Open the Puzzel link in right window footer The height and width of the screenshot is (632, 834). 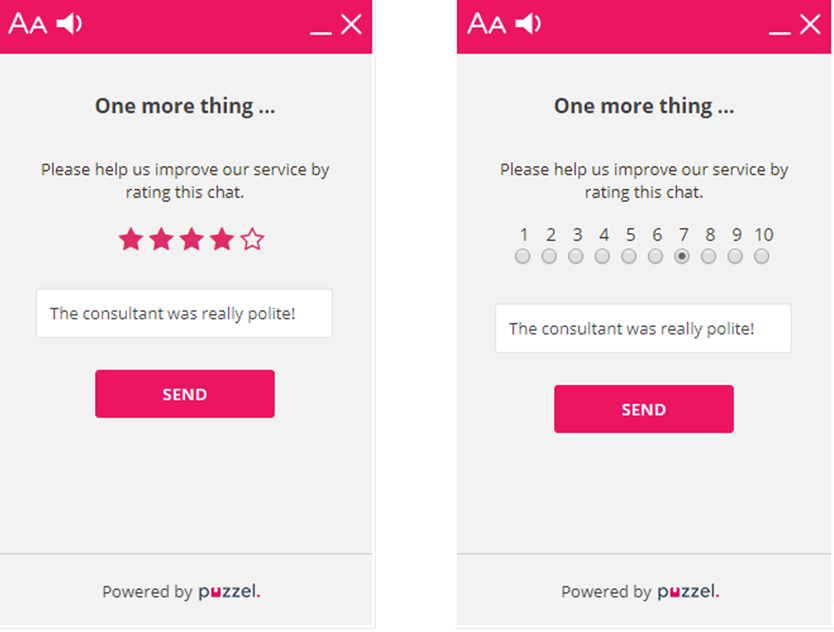click(688, 591)
